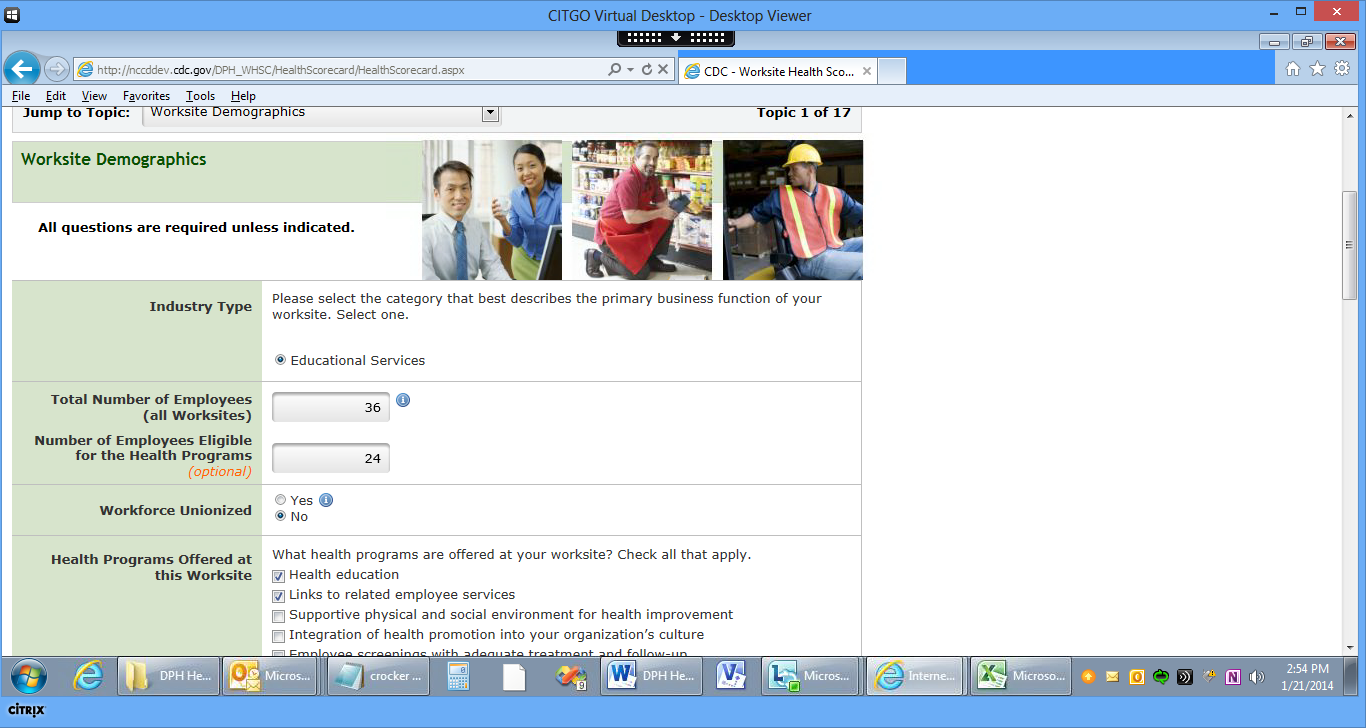1366x728 pixels.
Task: Click the browser address bar URL
Action: [x=281, y=70]
